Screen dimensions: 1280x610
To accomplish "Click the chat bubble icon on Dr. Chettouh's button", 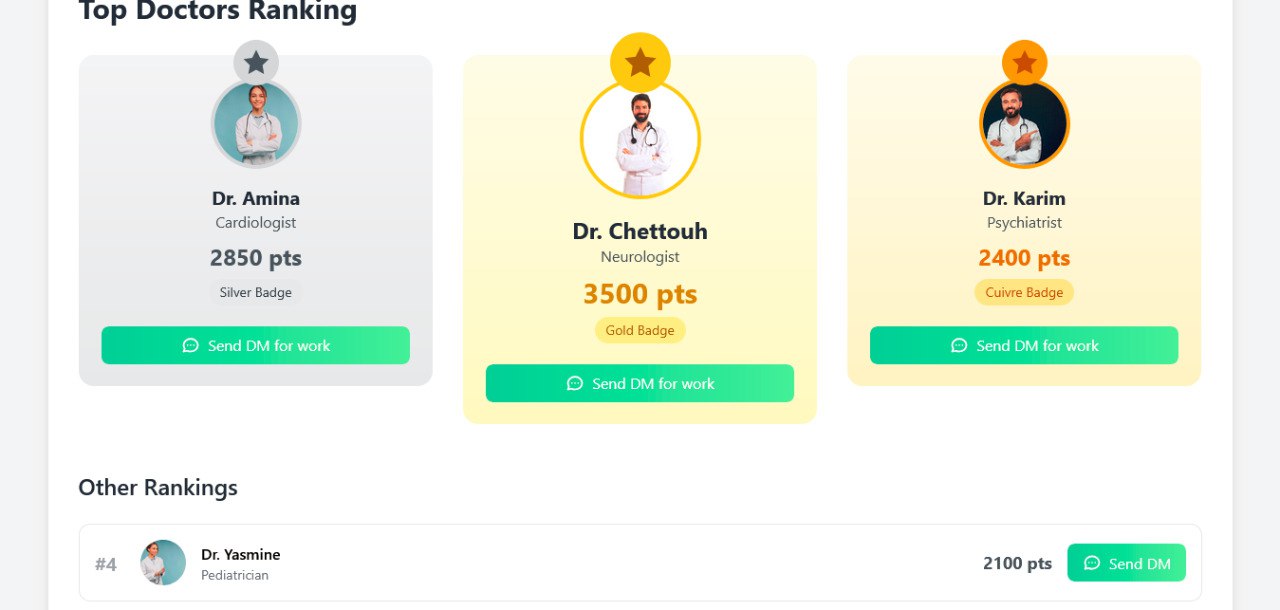I will (574, 383).
